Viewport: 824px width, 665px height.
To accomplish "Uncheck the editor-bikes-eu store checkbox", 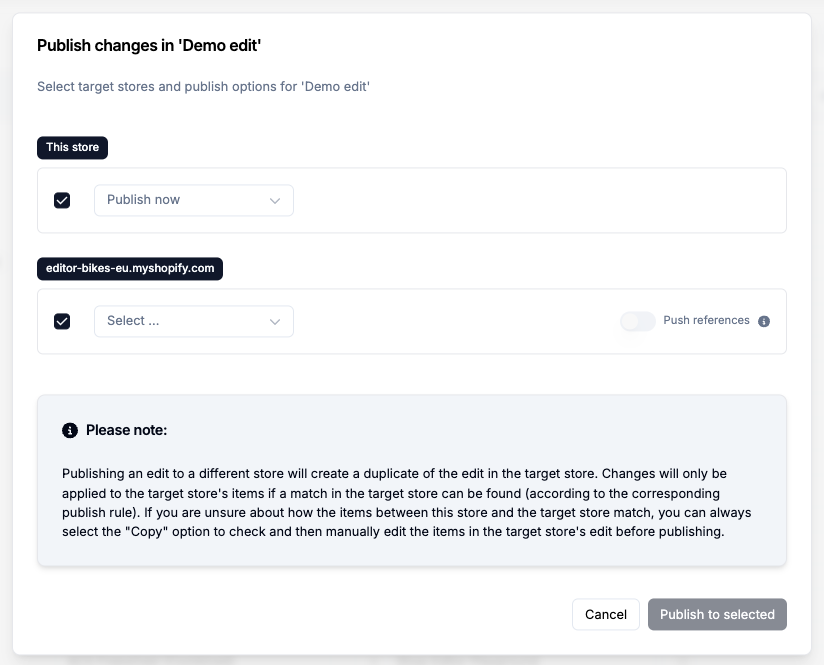I will point(62,321).
